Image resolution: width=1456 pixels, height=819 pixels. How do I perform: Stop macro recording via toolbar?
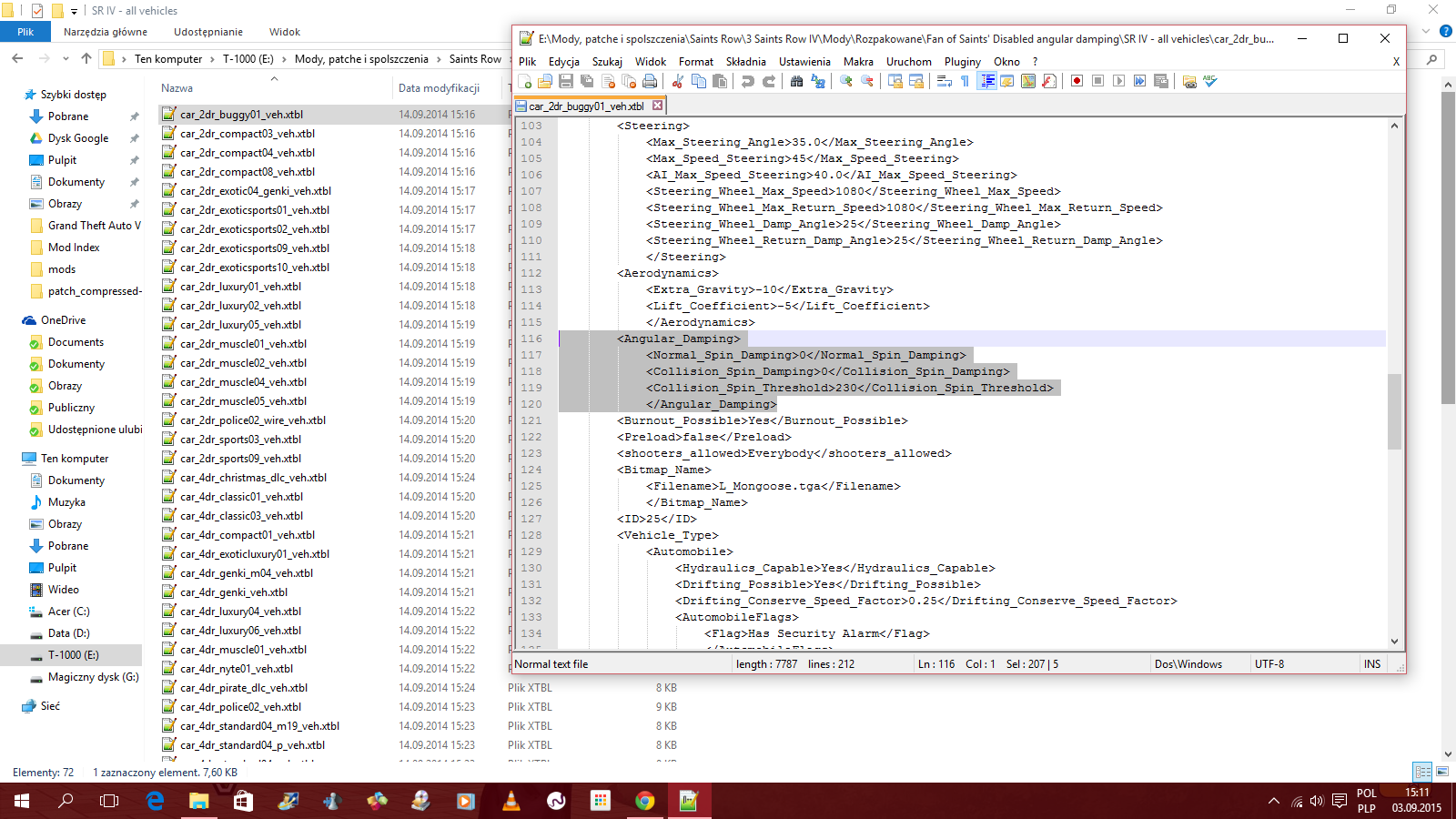pyautogui.click(x=1097, y=81)
